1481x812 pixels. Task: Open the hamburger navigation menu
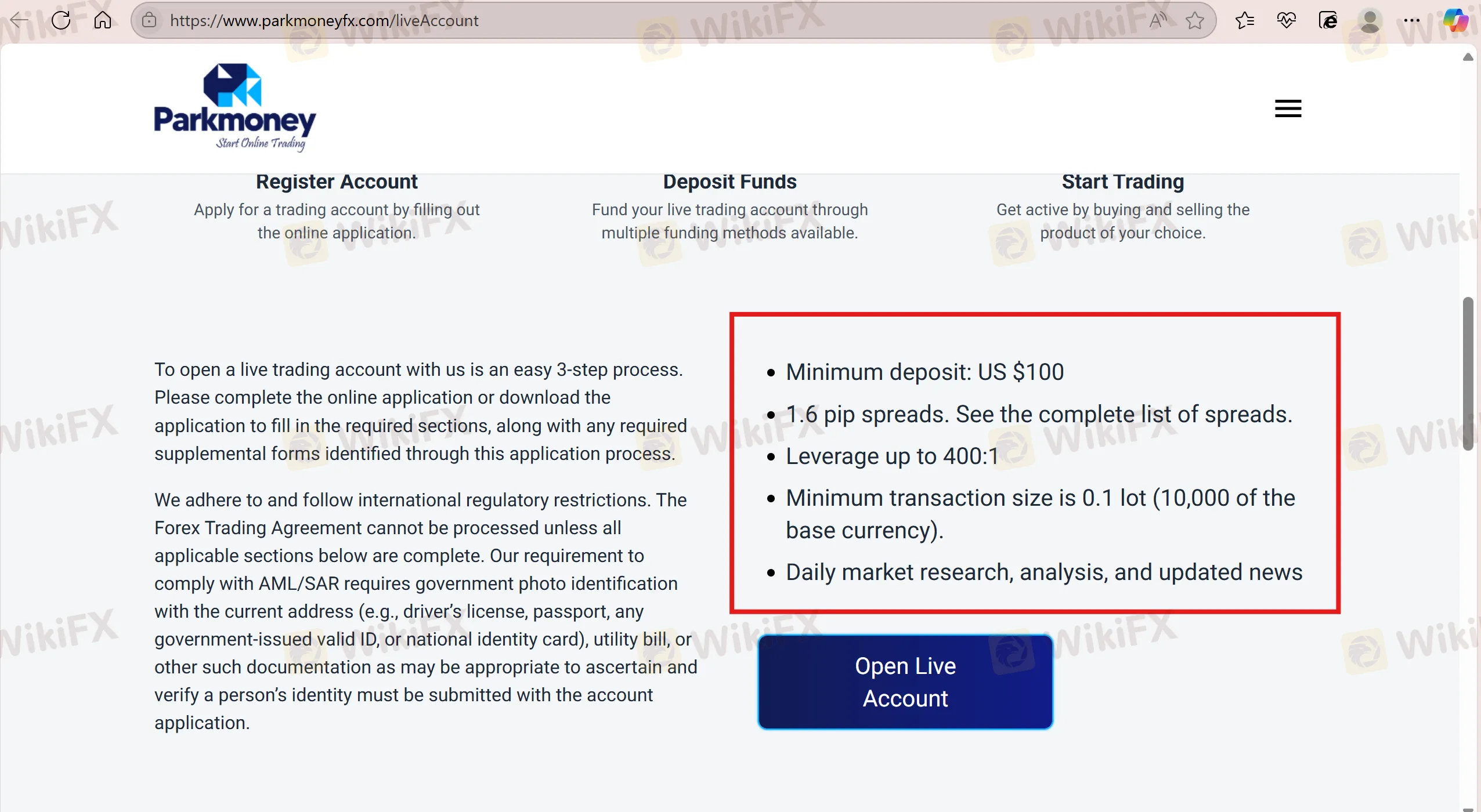click(x=1288, y=108)
